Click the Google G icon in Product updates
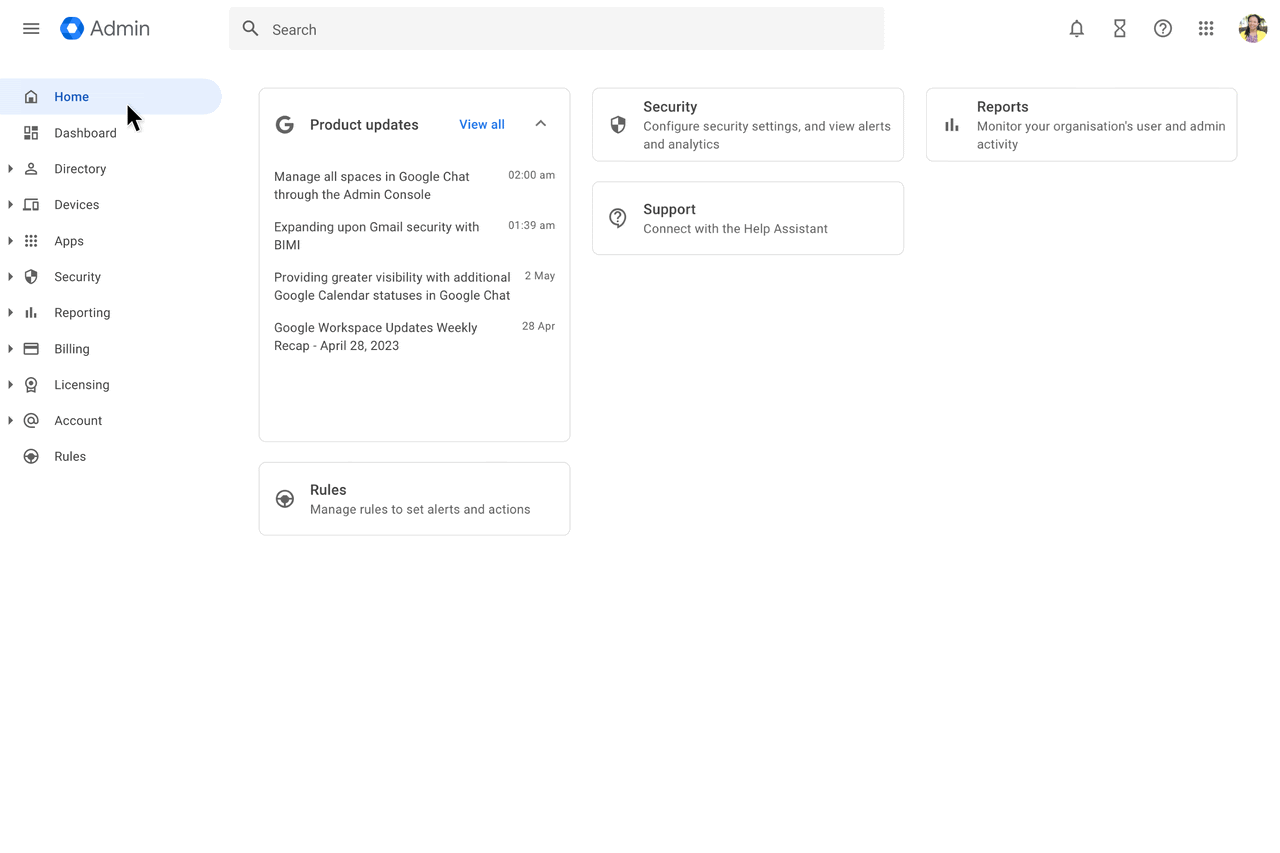Image resolution: width=1280 pixels, height=853 pixels. pos(285,125)
